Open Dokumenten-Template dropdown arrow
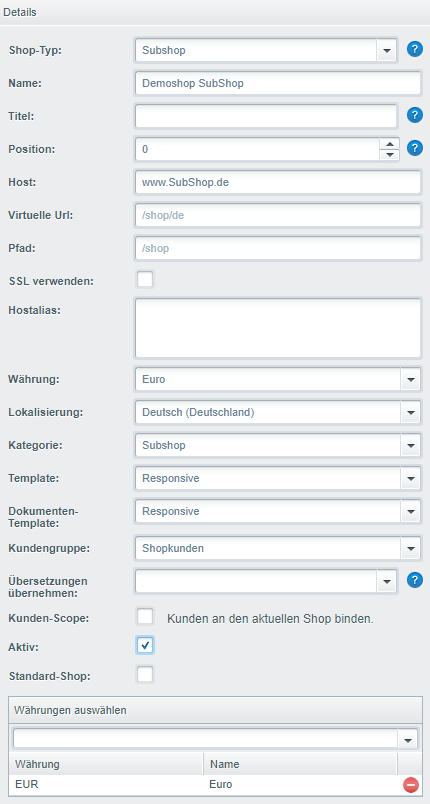 (x=411, y=511)
